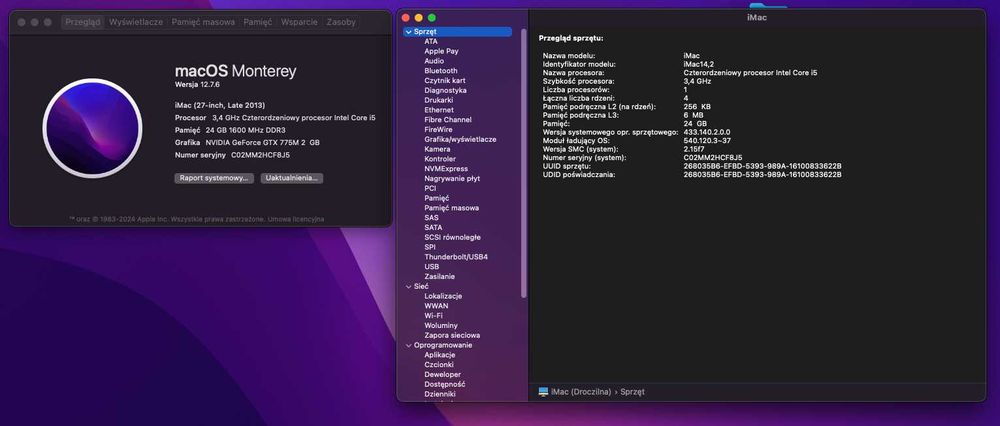This screenshot has width=1000, height=426.
Task: Close the system report window
Action: 406,18
